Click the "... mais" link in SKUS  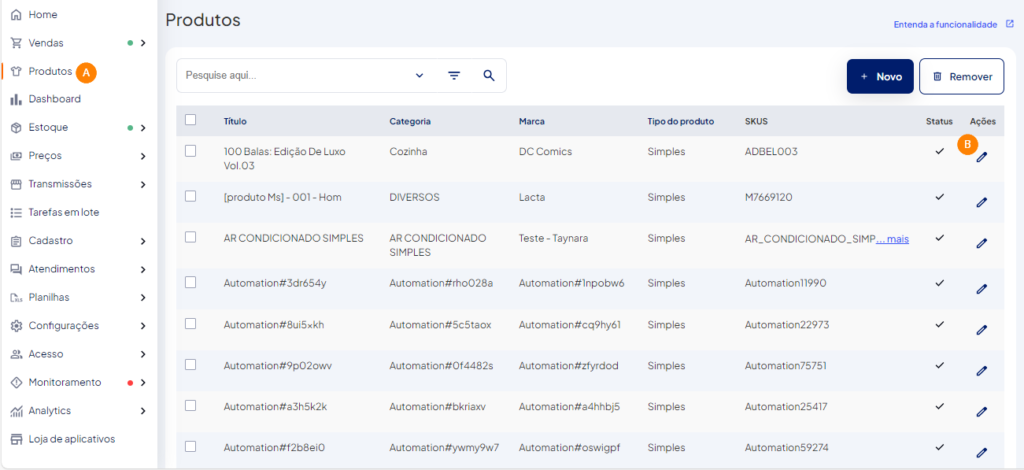pyautogui.click(x=892, y=239)
